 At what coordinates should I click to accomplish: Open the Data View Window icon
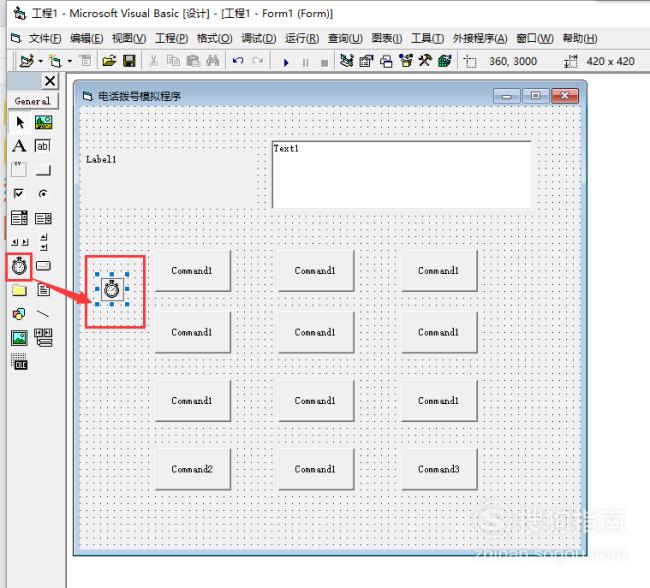pos(445,61)
